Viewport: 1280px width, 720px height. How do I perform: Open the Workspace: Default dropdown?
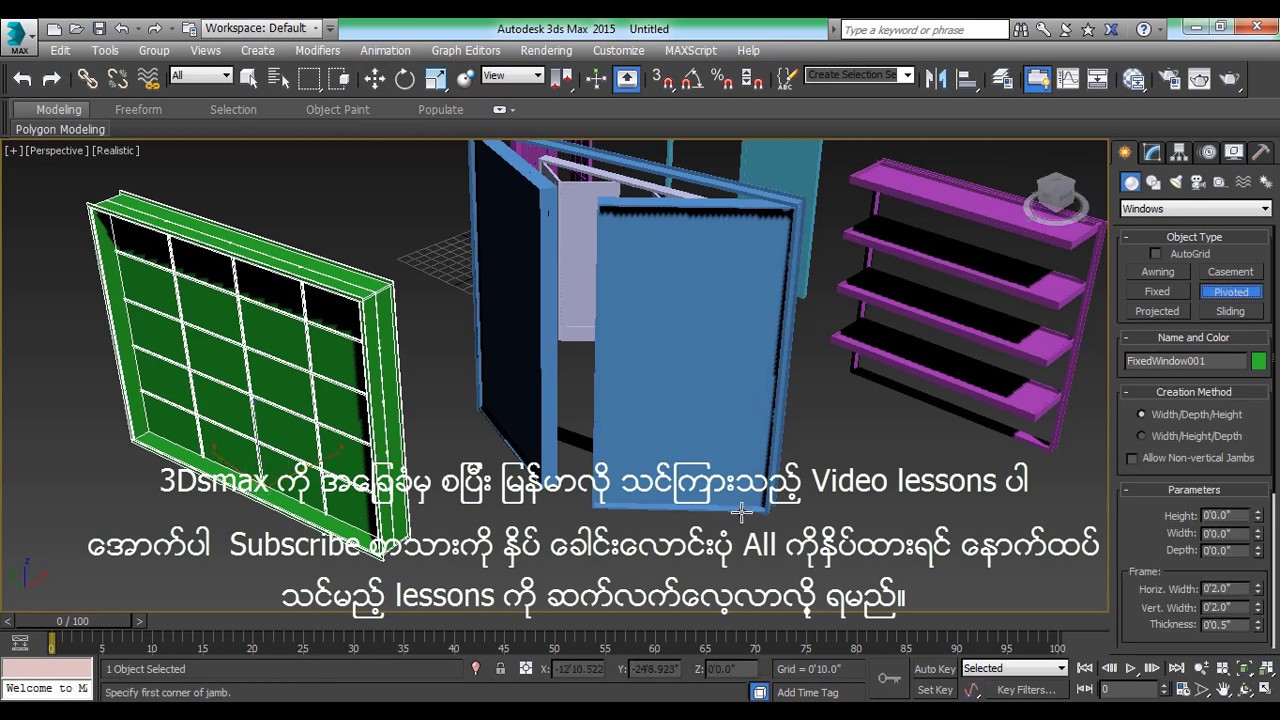(262, 28)
